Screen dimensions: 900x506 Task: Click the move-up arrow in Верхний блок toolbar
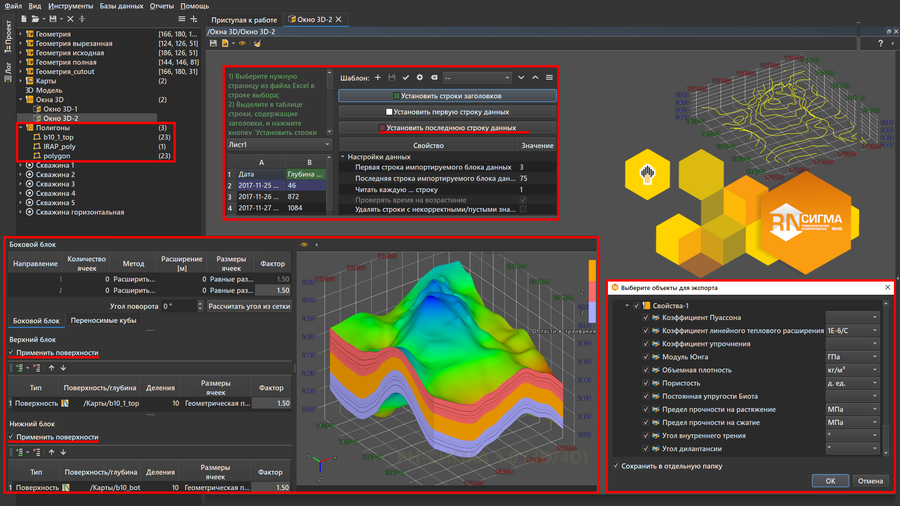(x=52, y=368)
